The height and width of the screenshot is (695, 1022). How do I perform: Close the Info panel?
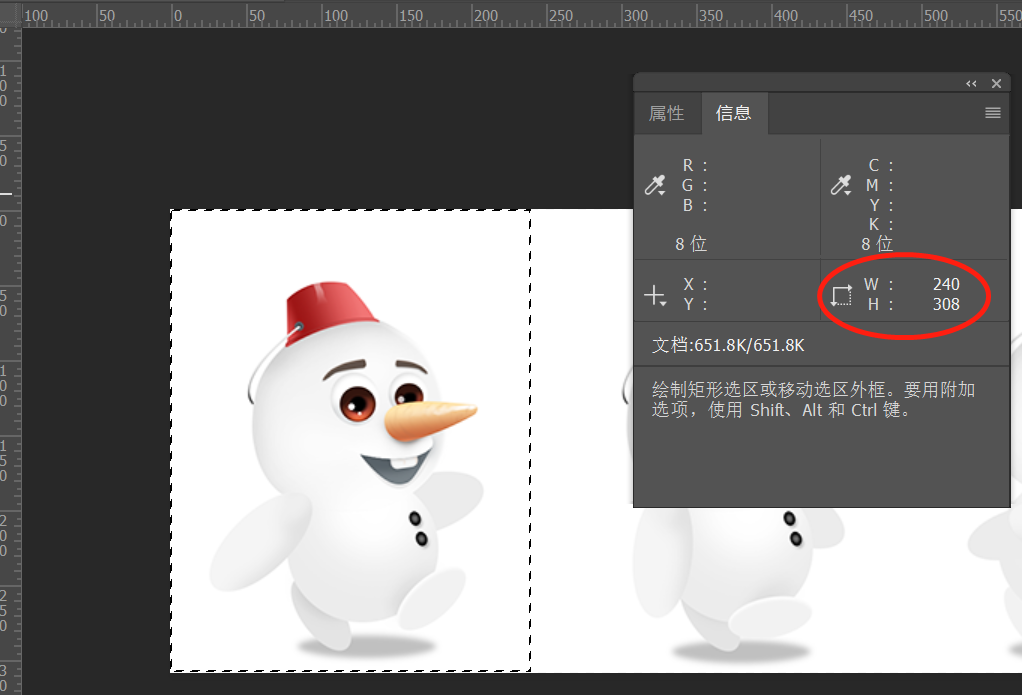click(x=997, y=83)
